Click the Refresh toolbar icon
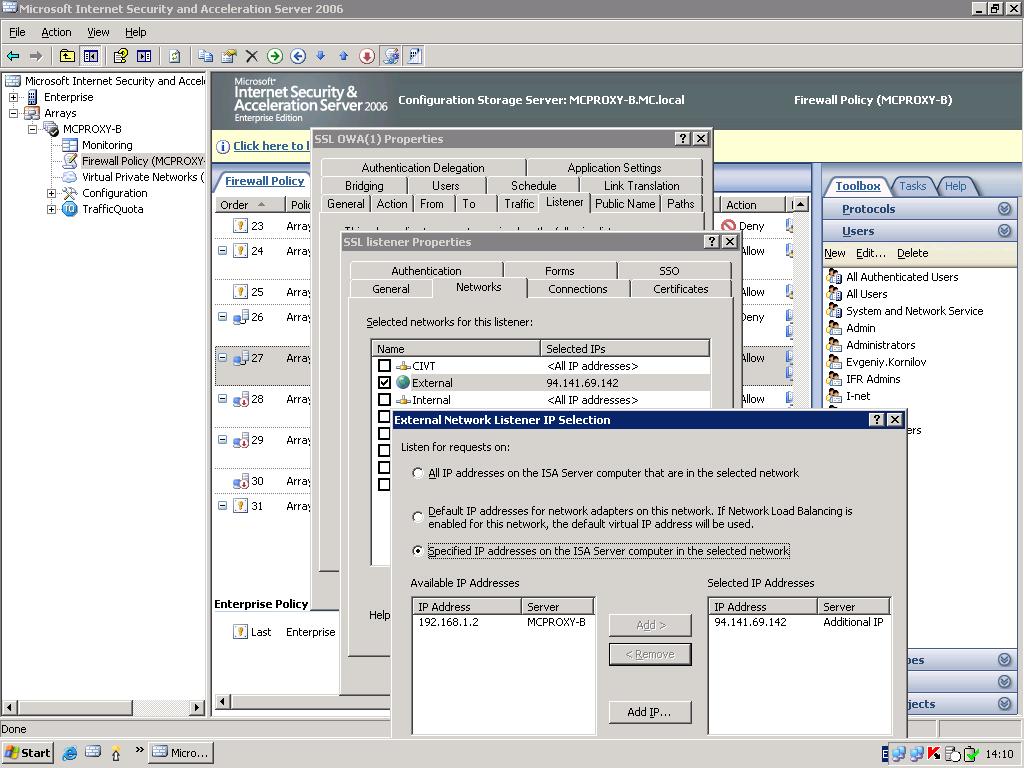This screenshot has width=1024, height=768. pyautogui.click(x=174, y=56)
